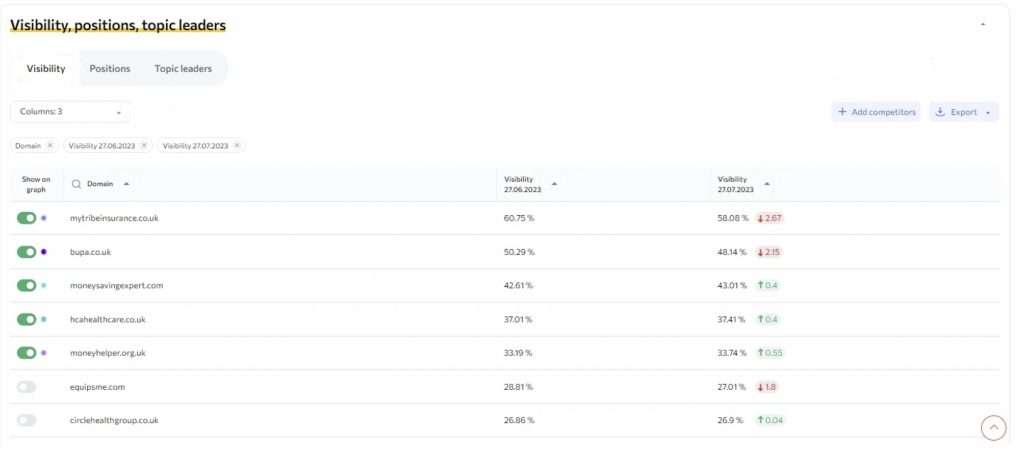
Task: Click the 33.74 % visibility value
Action: tap(732, 353)
